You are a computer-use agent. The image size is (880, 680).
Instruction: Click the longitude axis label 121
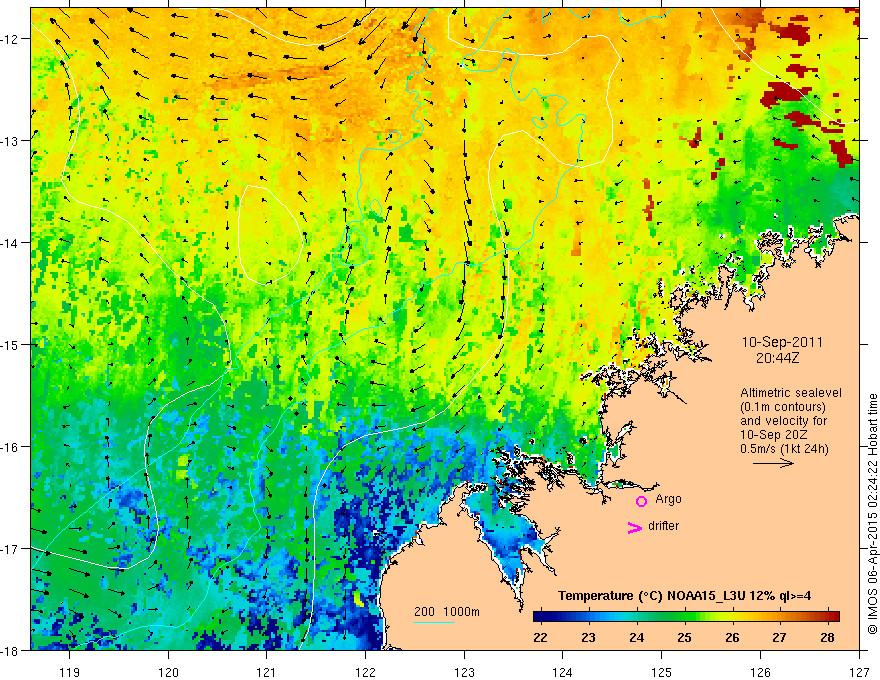(x=266, y=672)
